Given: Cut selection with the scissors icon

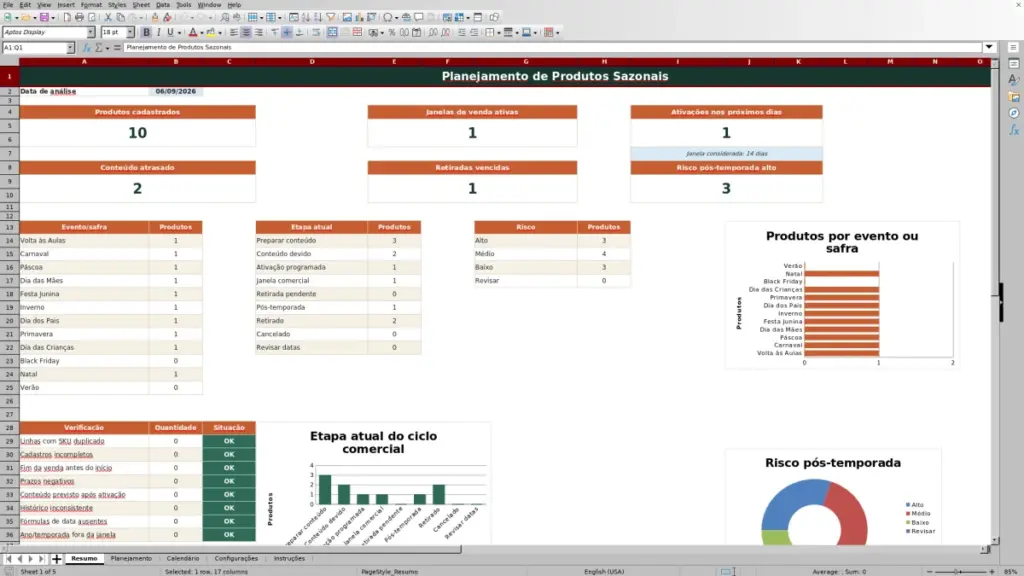Looking at the screenshot, I should click(108, 18).
